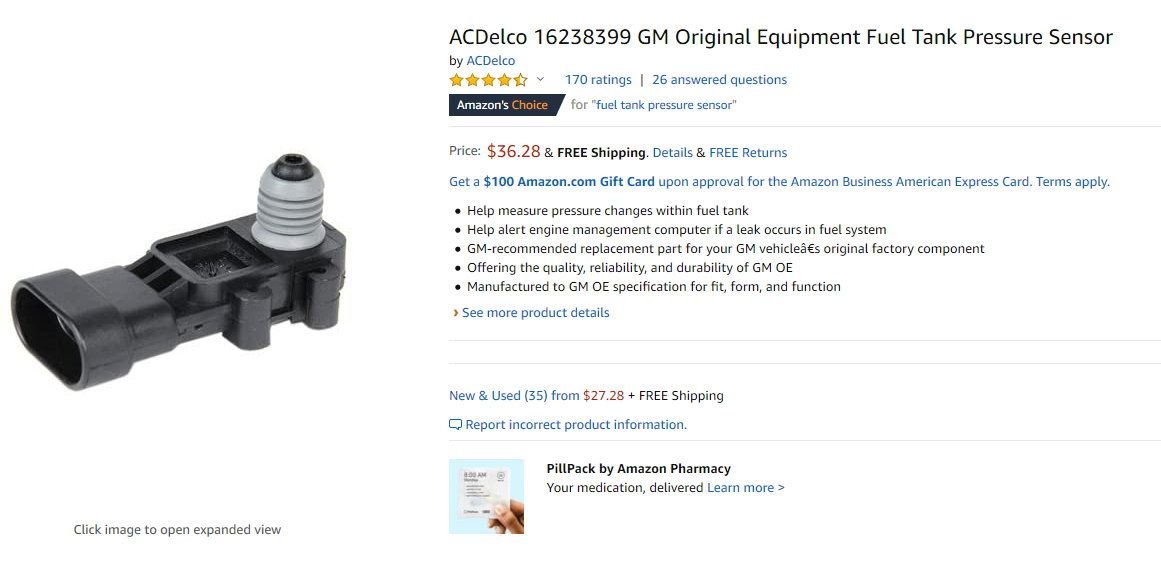Open the FREE Shipping Details link
The image size is (1161, 569).
[x=672, y=153]
